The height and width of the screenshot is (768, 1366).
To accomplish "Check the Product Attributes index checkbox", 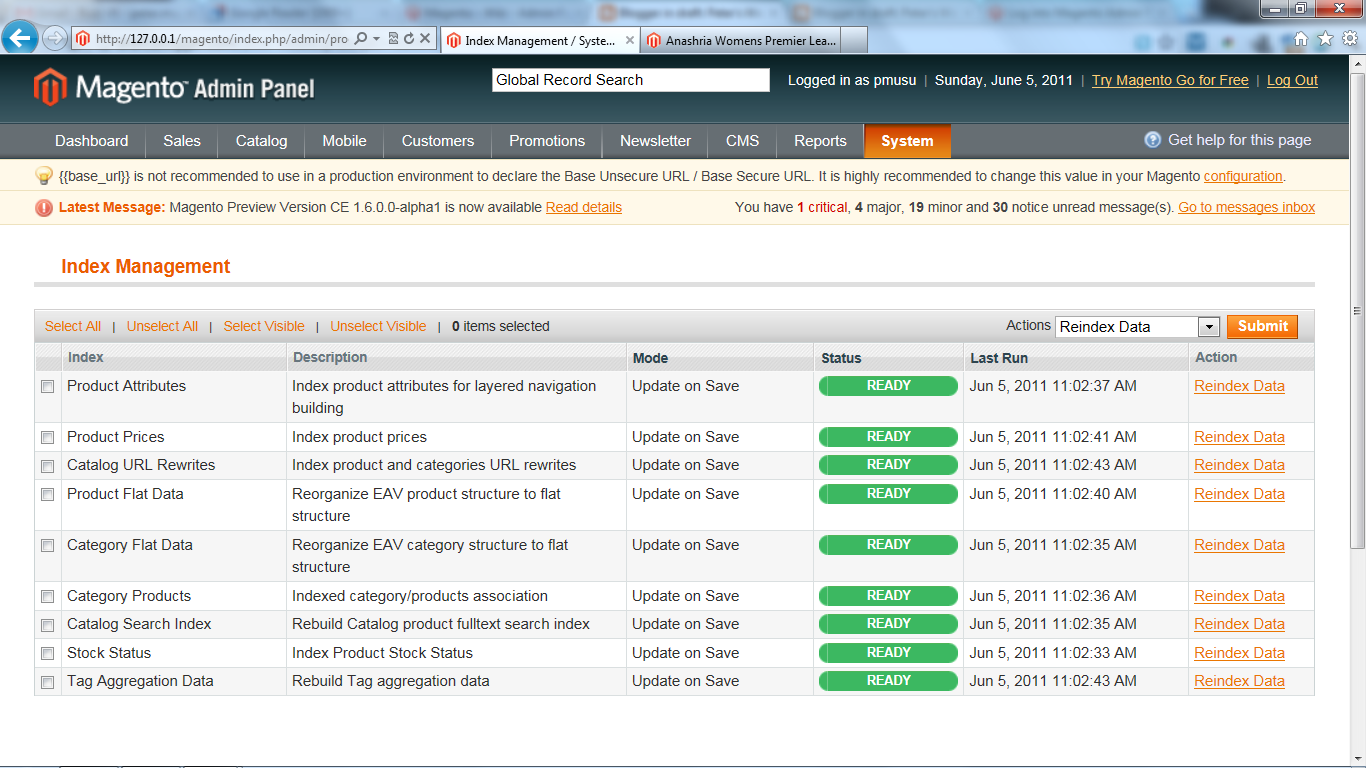I will click(x=47, y=387).
